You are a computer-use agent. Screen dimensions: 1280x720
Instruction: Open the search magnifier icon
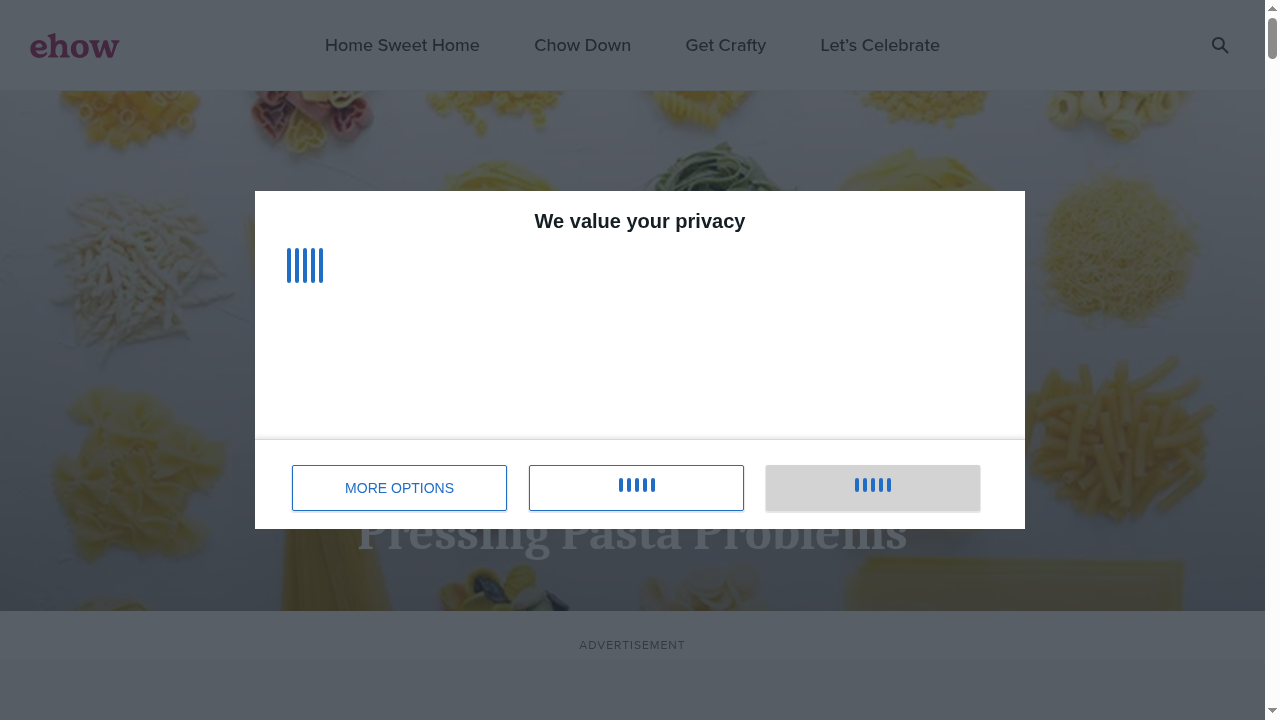(x=1220, y=45)
